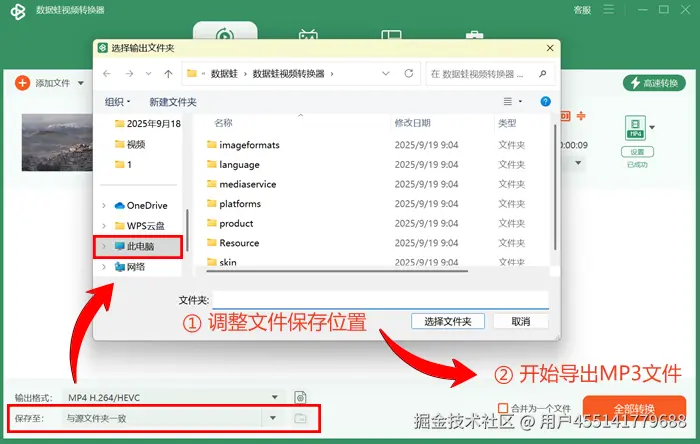Click the 选择文件夹 button

tap(448, 321)
